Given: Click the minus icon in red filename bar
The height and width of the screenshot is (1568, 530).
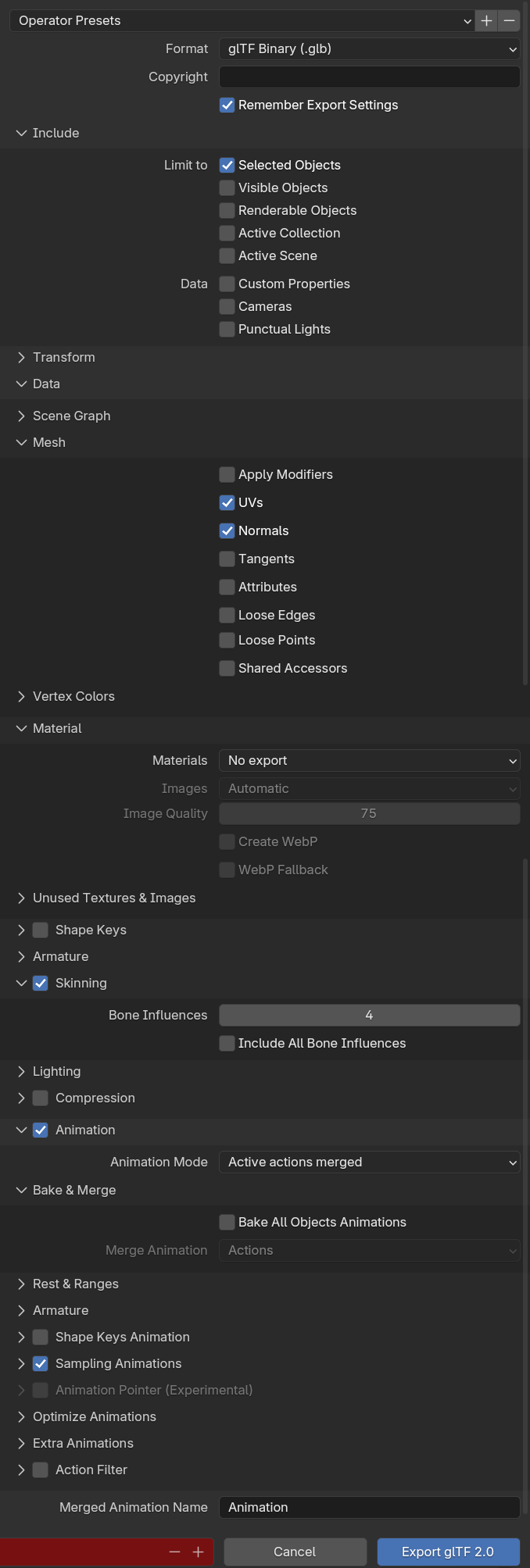Looking at the screenshot, I should click(x=174, y=1552).
